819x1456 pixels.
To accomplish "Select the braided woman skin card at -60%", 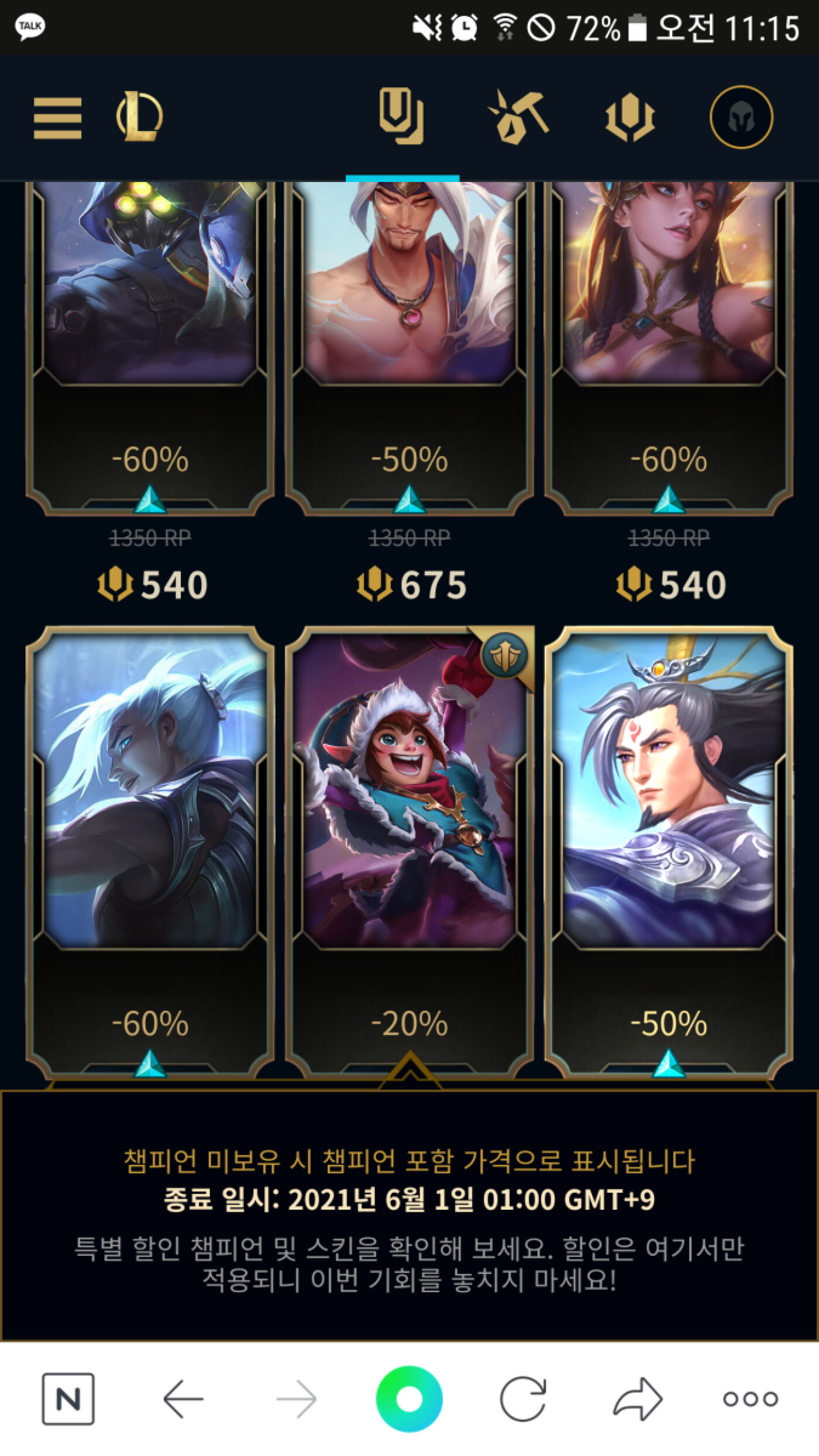I will (669, 348).
